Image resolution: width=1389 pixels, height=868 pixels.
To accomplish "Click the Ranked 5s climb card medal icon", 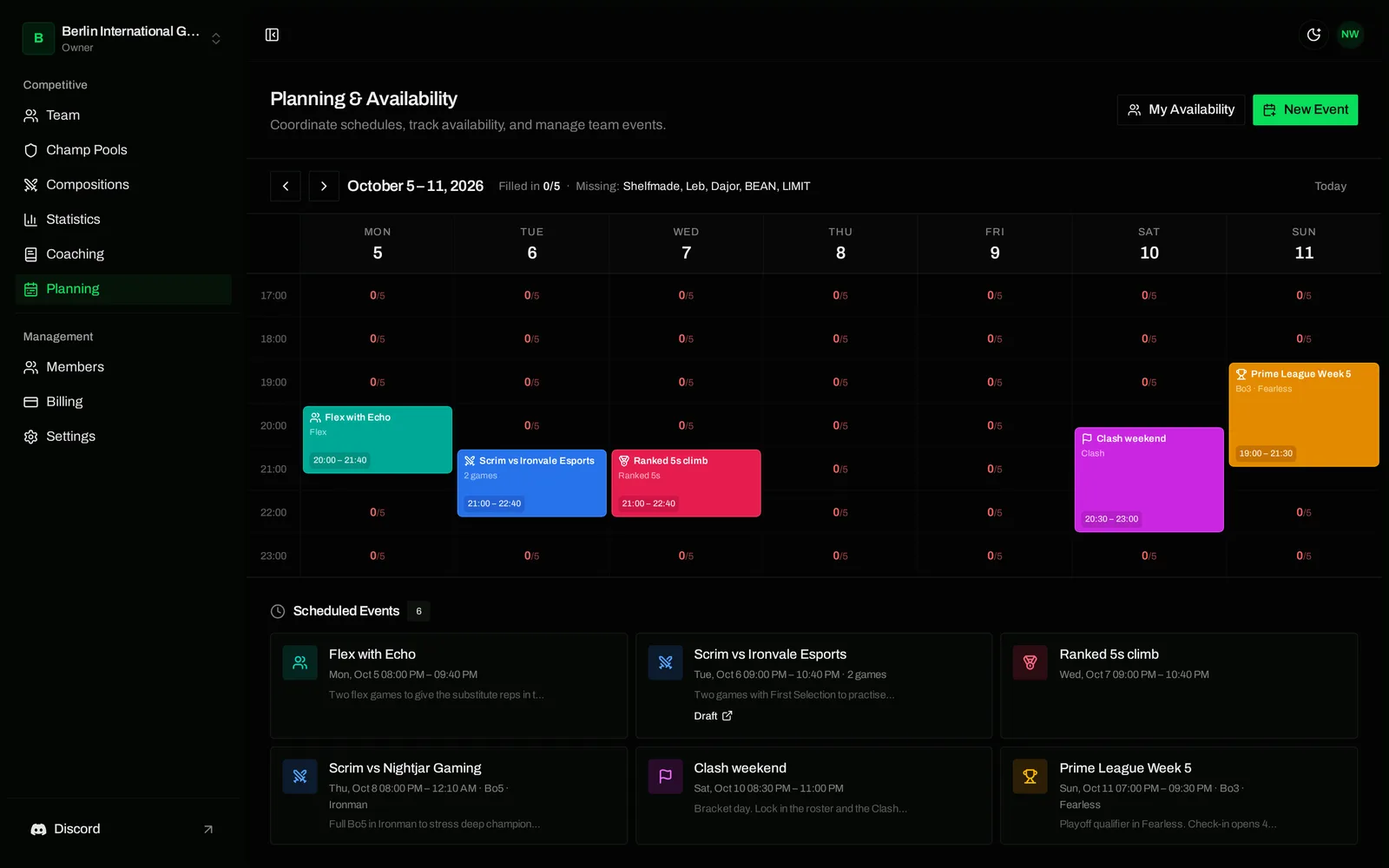I will click(1030, 663).
